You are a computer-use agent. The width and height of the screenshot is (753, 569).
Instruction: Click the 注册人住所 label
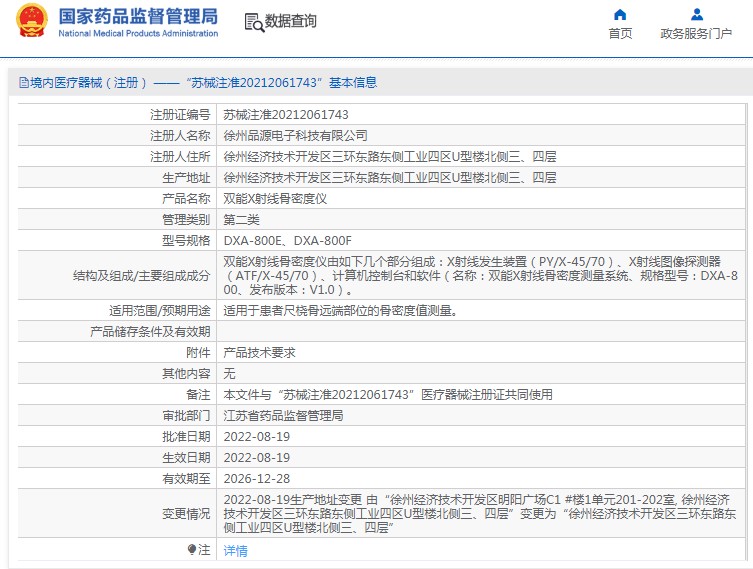180,157
